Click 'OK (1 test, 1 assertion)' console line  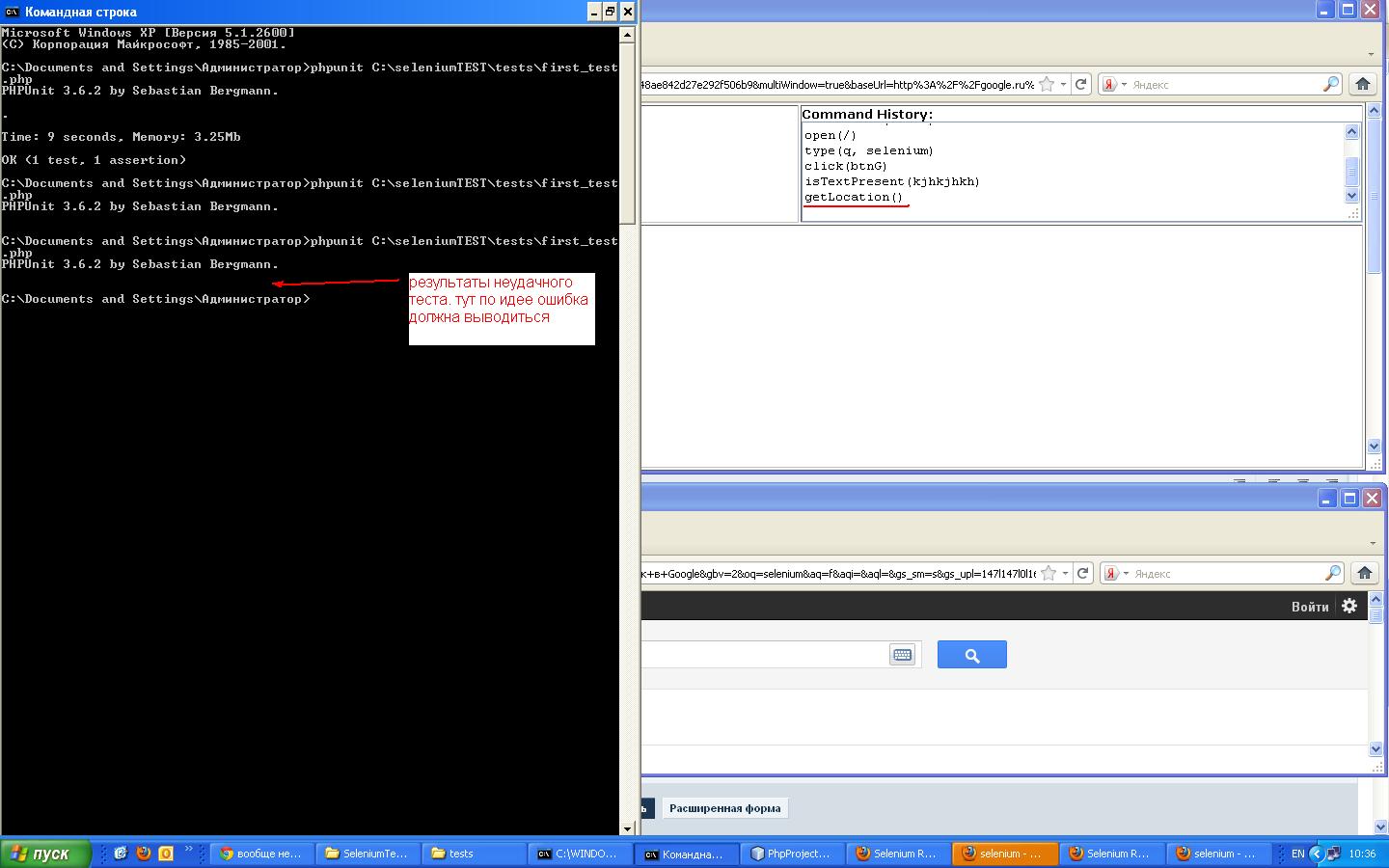pos(94,160)
